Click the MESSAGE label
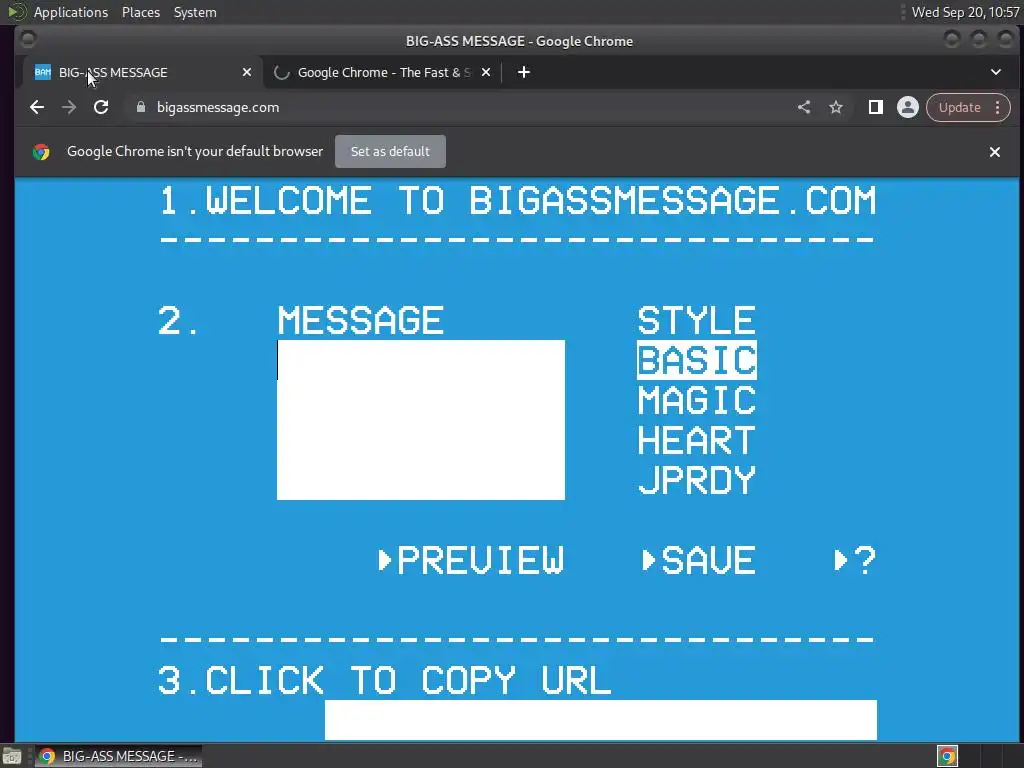The width and height of the screenshot is (1024, 768). (x=360, y=321)
